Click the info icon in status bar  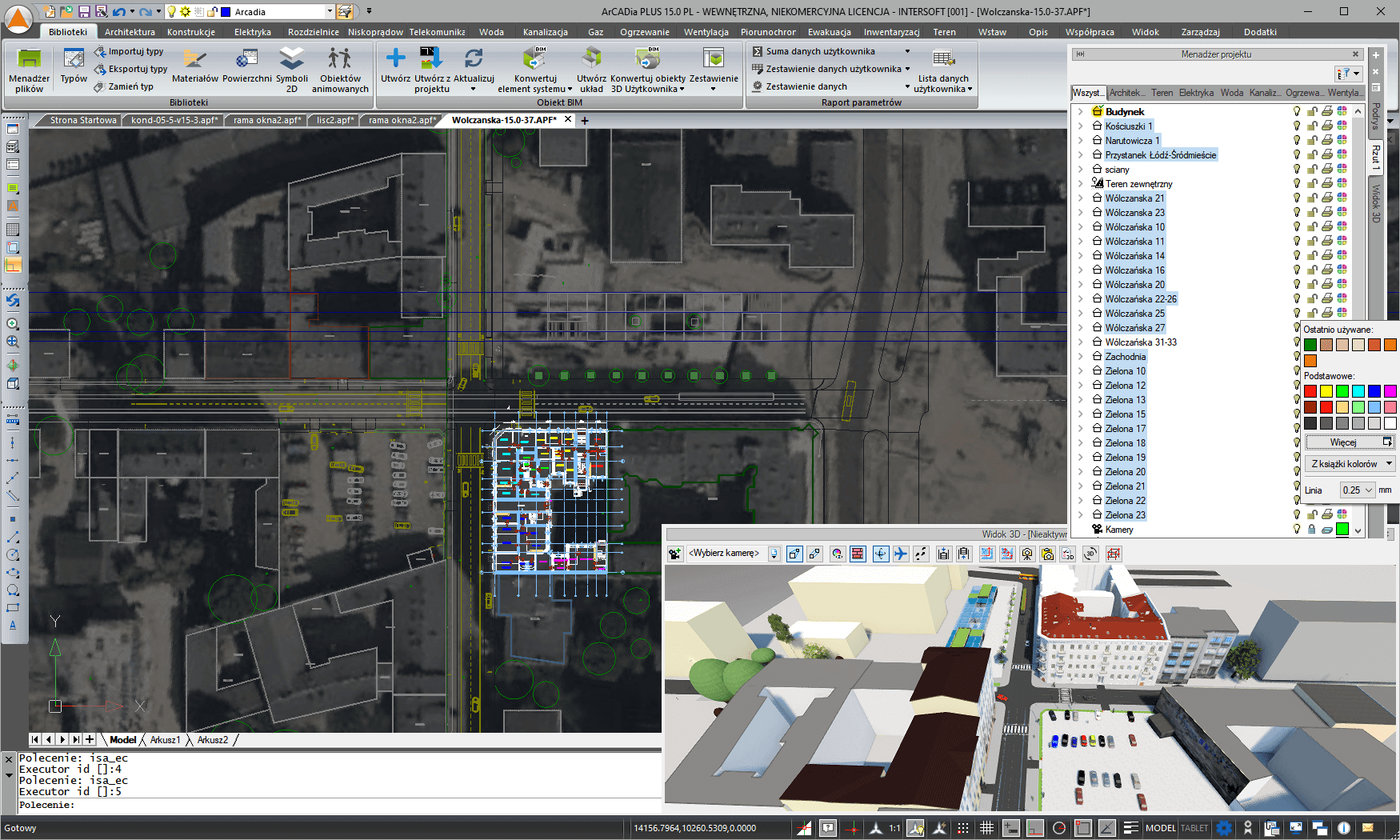(x=1344, y=828)
